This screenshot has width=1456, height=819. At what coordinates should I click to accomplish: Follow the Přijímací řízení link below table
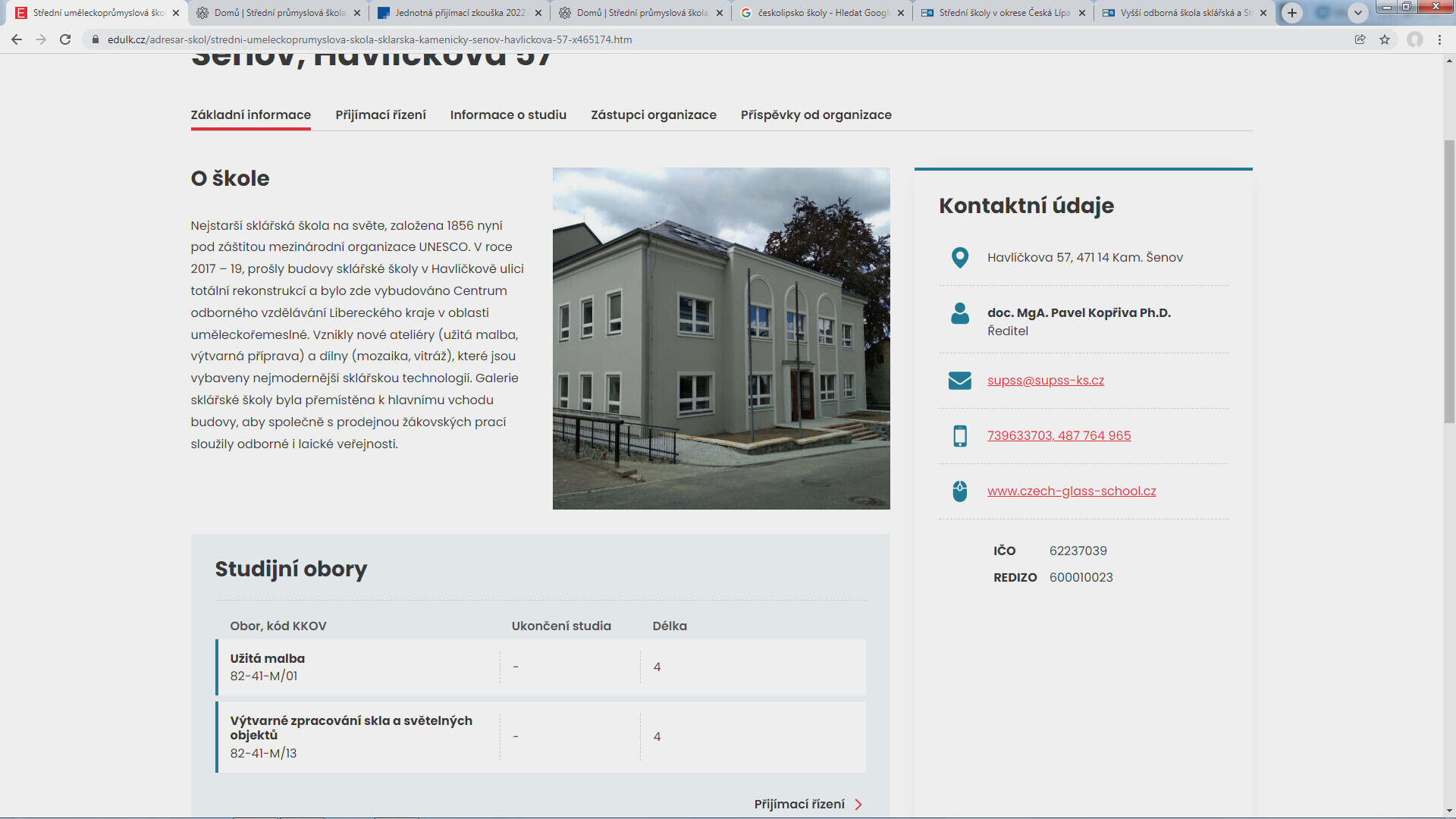tap(799, 805)
